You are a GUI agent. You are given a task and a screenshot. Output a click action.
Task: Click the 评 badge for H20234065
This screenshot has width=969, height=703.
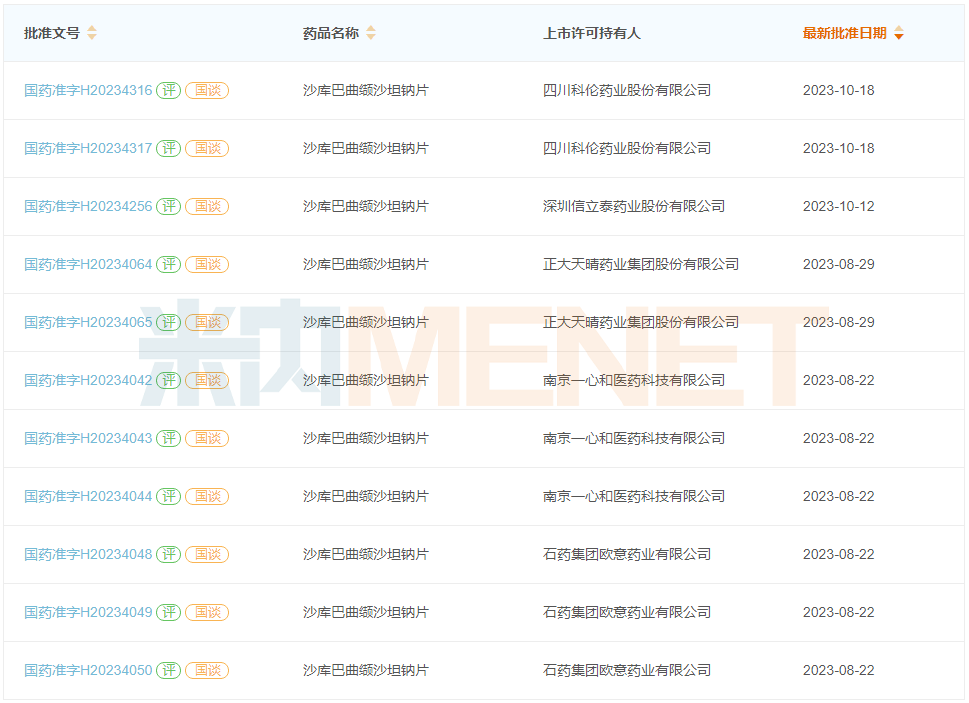click(168, 322)
